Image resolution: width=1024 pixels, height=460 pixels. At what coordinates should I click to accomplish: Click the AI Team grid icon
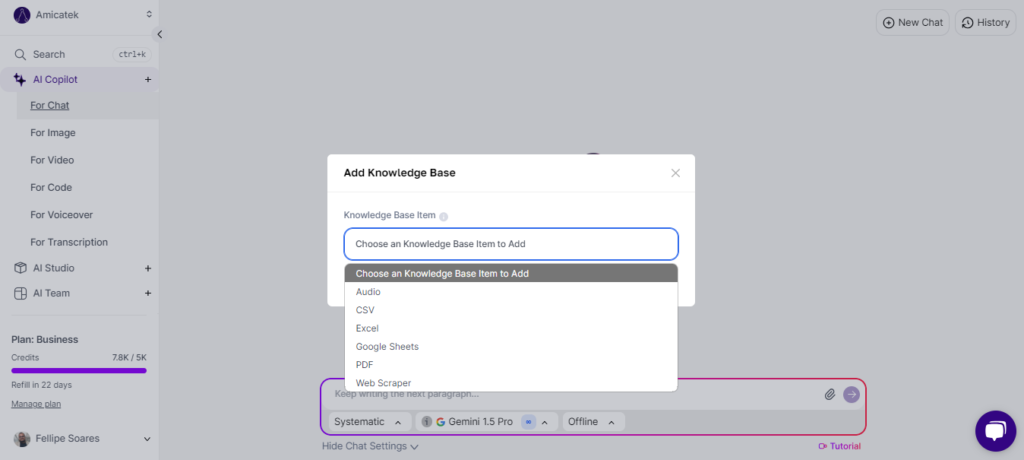tap(20, 293)
